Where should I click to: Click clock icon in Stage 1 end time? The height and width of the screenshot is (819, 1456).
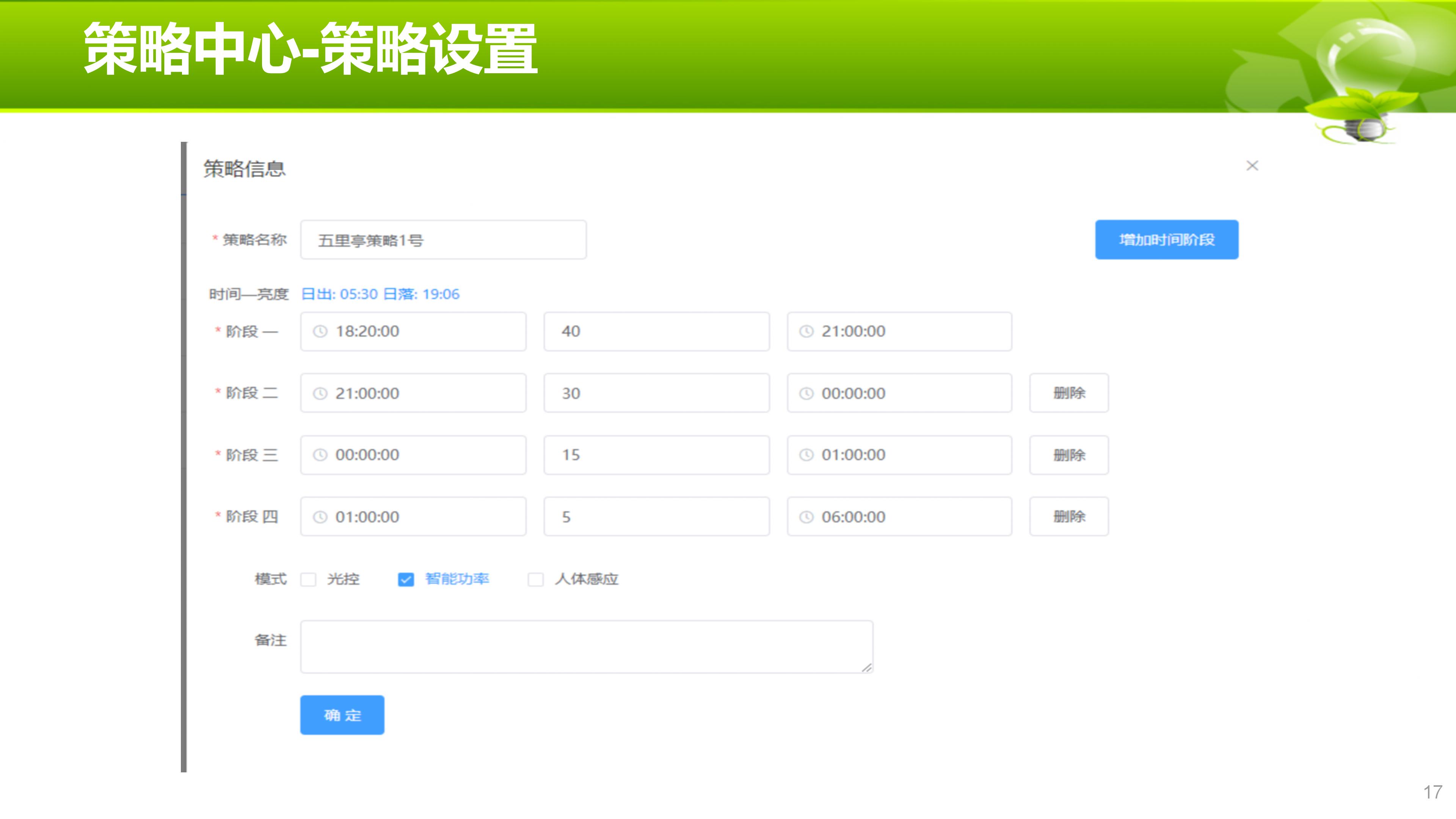tap(806, 331)
